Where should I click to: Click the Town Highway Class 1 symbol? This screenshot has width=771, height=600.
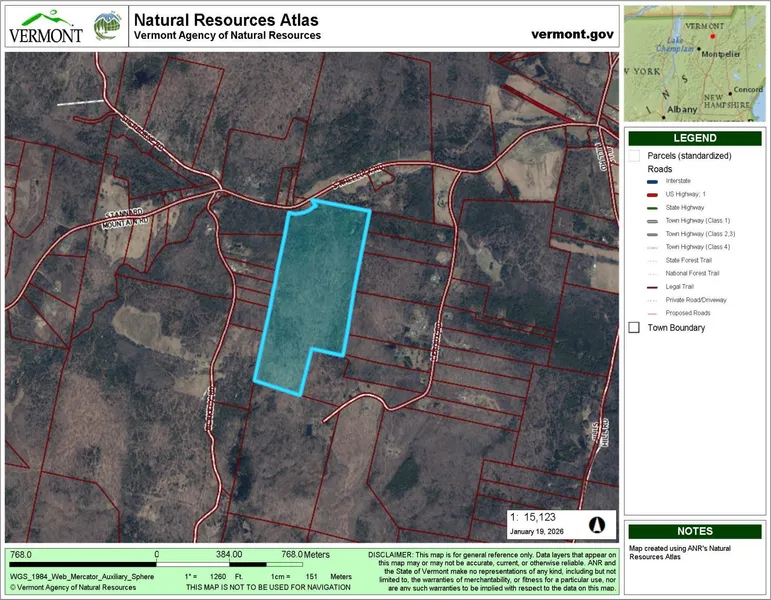tap(651, 220)
